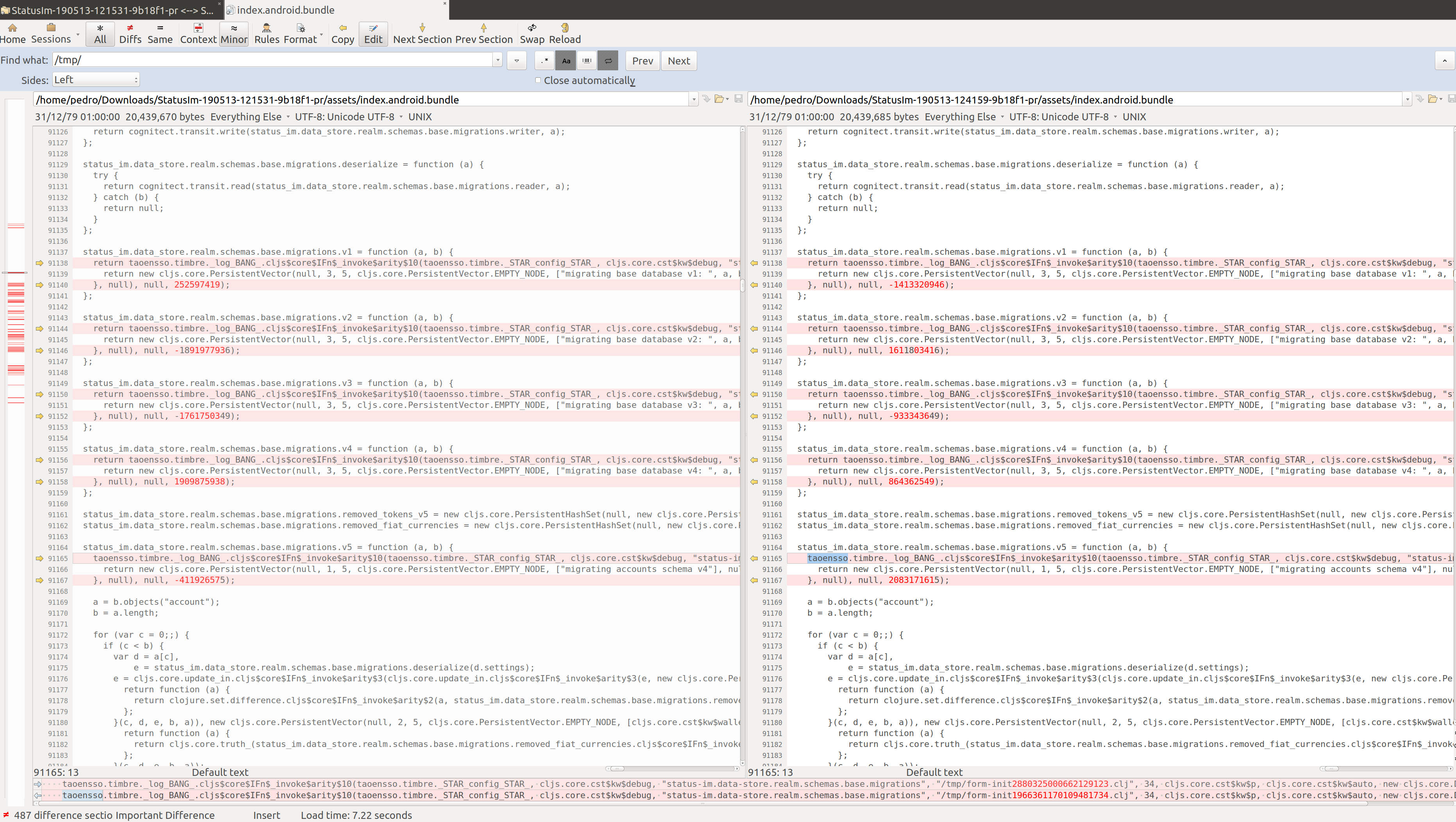Open the Sessions toolbar button
This screenshot has width=1456, height=822.
click(x=51, y=34)
